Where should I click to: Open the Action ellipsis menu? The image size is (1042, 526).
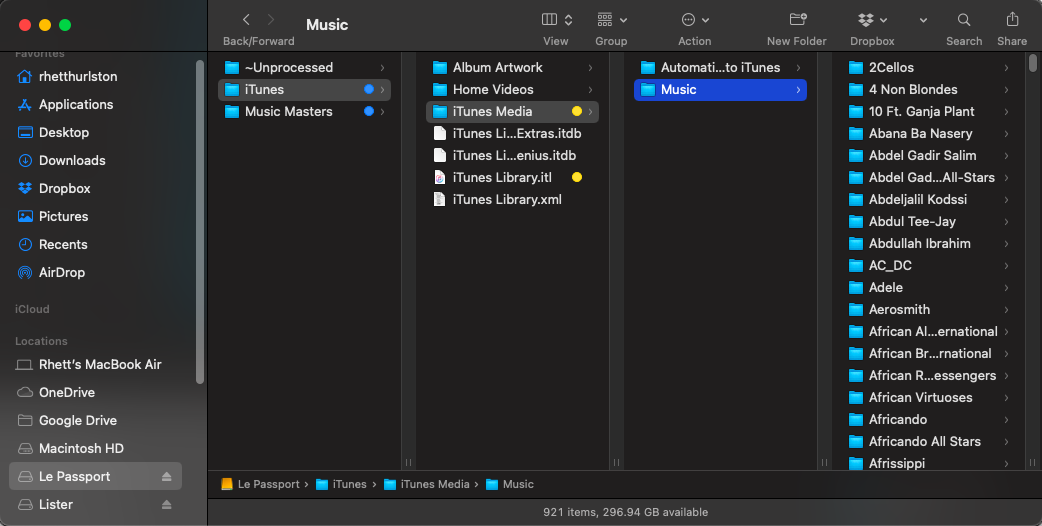pos(688,20)
